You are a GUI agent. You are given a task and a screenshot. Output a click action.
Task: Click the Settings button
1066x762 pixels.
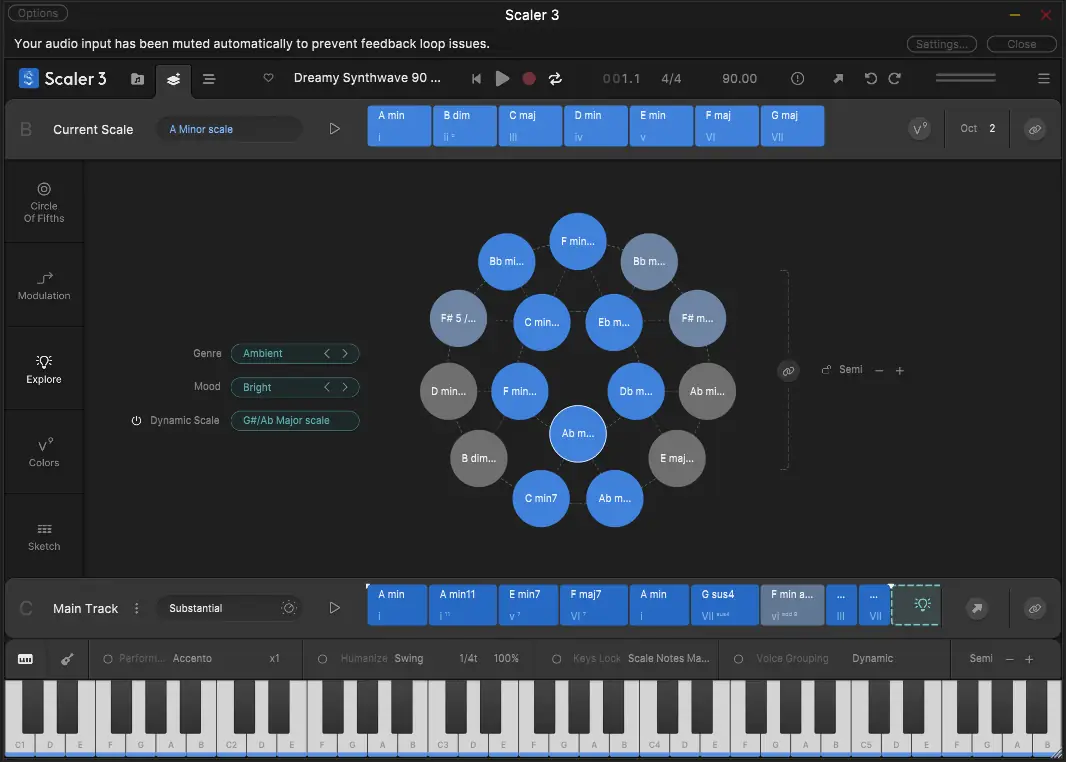pos(941,43)
